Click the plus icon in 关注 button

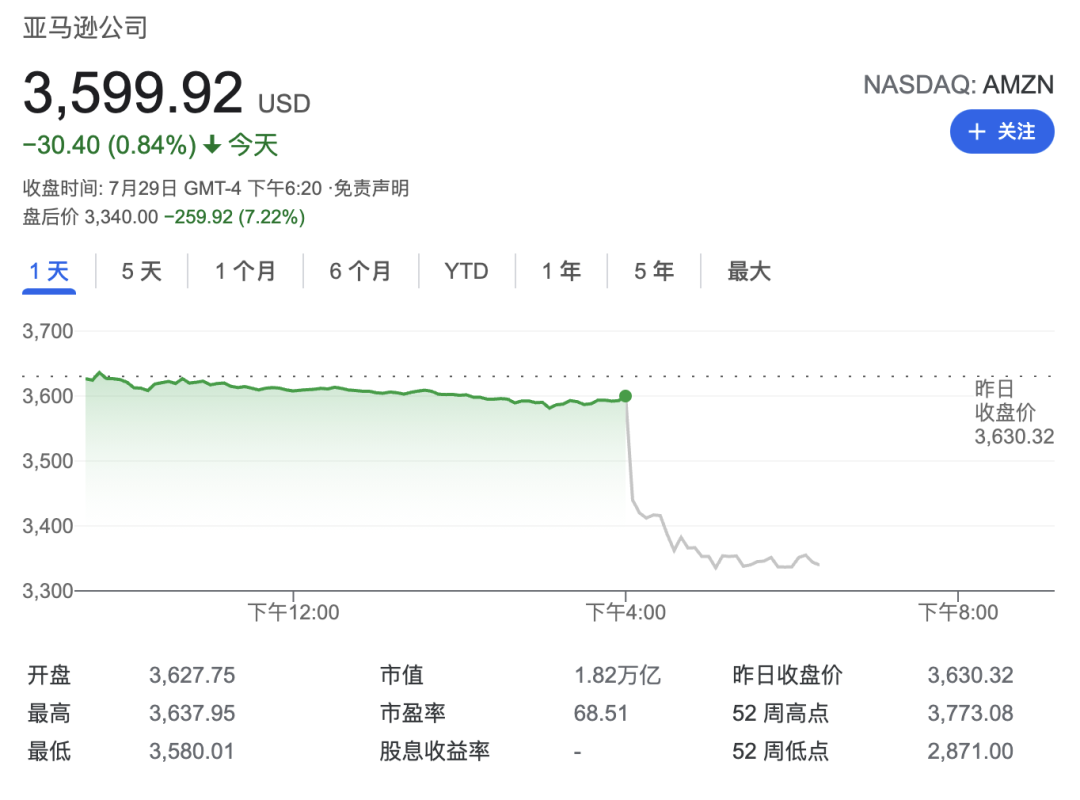[977, 132]
